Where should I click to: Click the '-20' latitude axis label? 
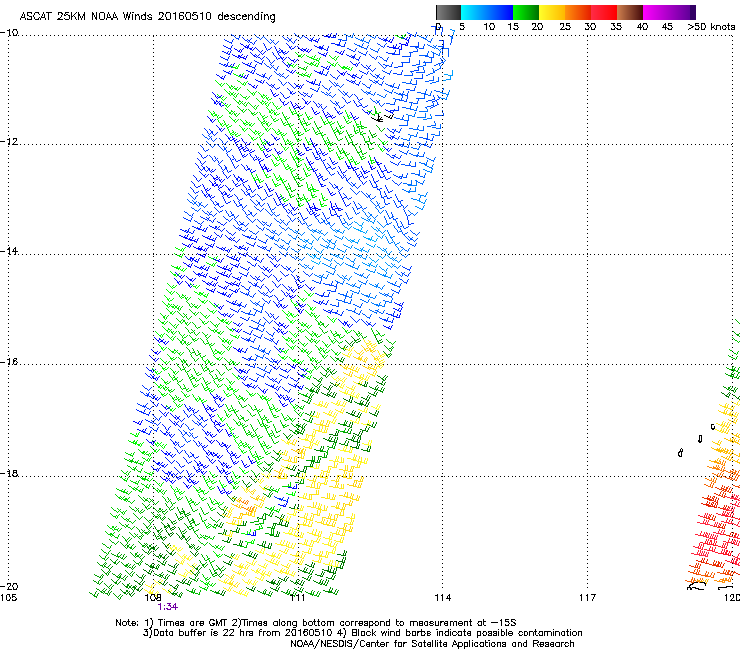tap(9, 586)
